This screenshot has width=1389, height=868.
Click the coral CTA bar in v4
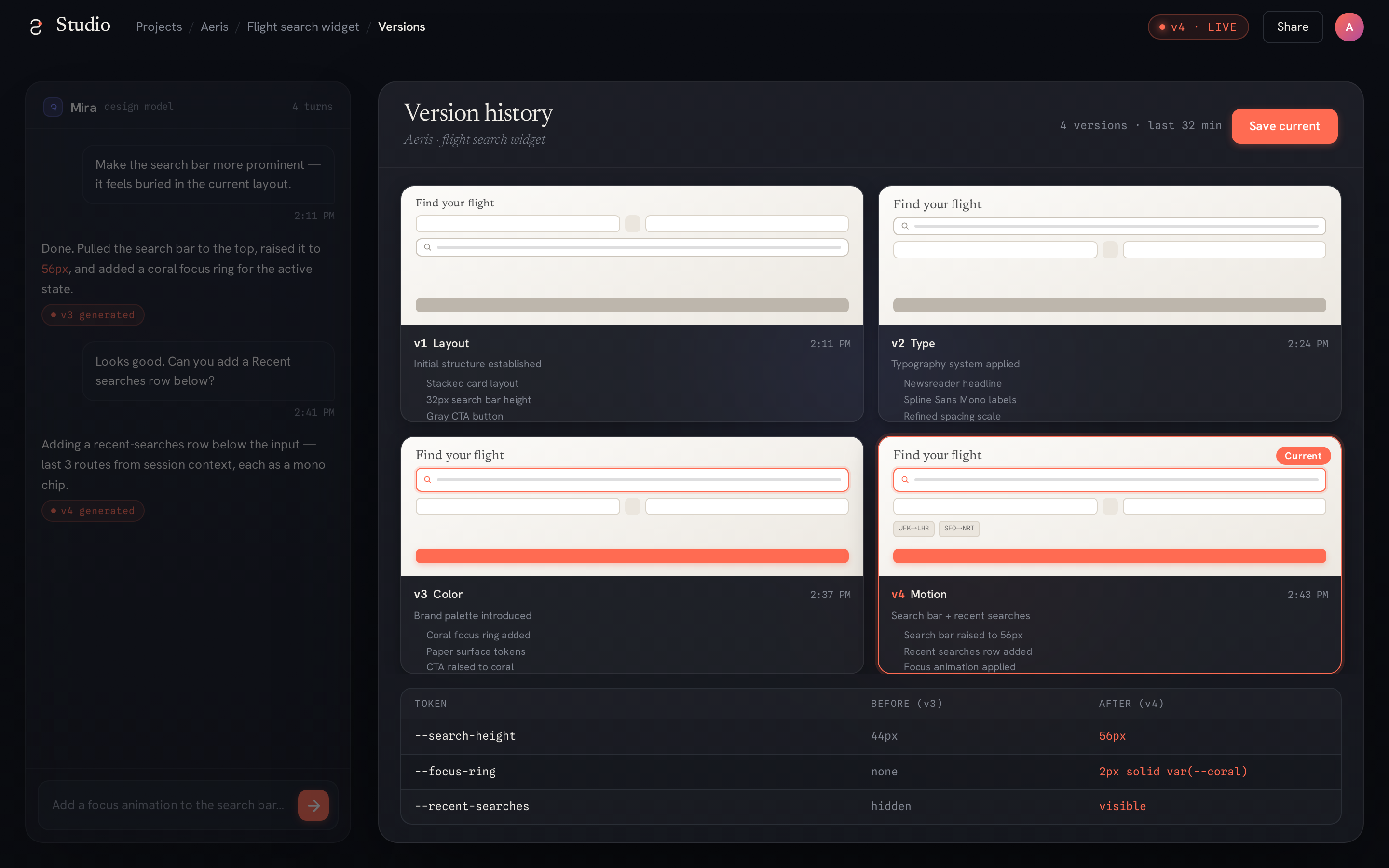tap(1109, 556)
